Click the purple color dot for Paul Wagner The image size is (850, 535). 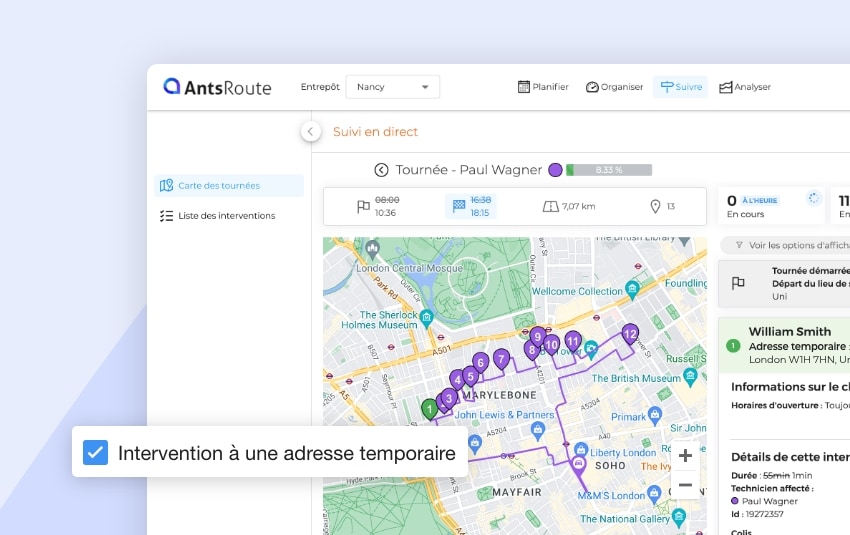pos(555,170)
